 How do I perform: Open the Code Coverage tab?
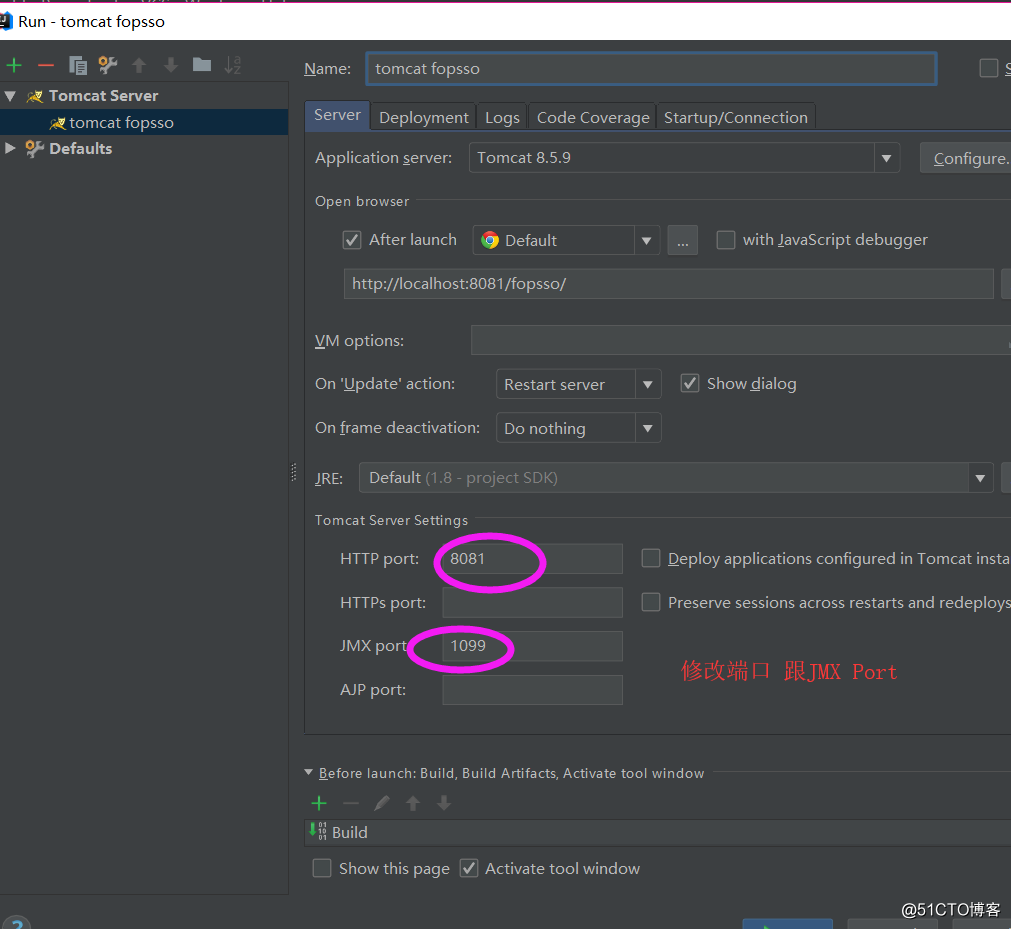tap(593, 117)
